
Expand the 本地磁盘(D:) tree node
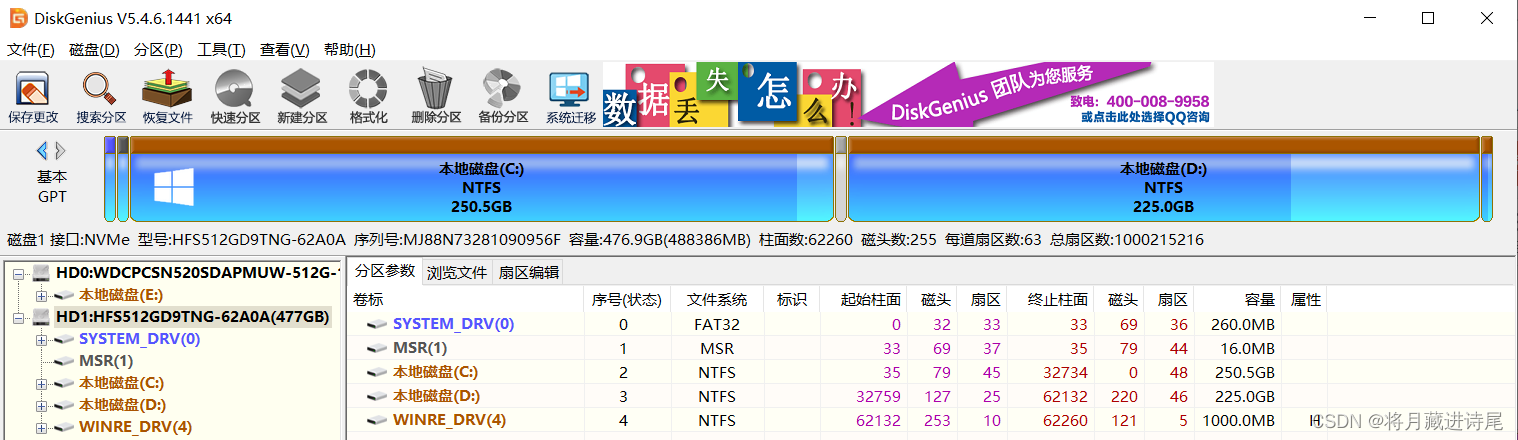[40, 405]
